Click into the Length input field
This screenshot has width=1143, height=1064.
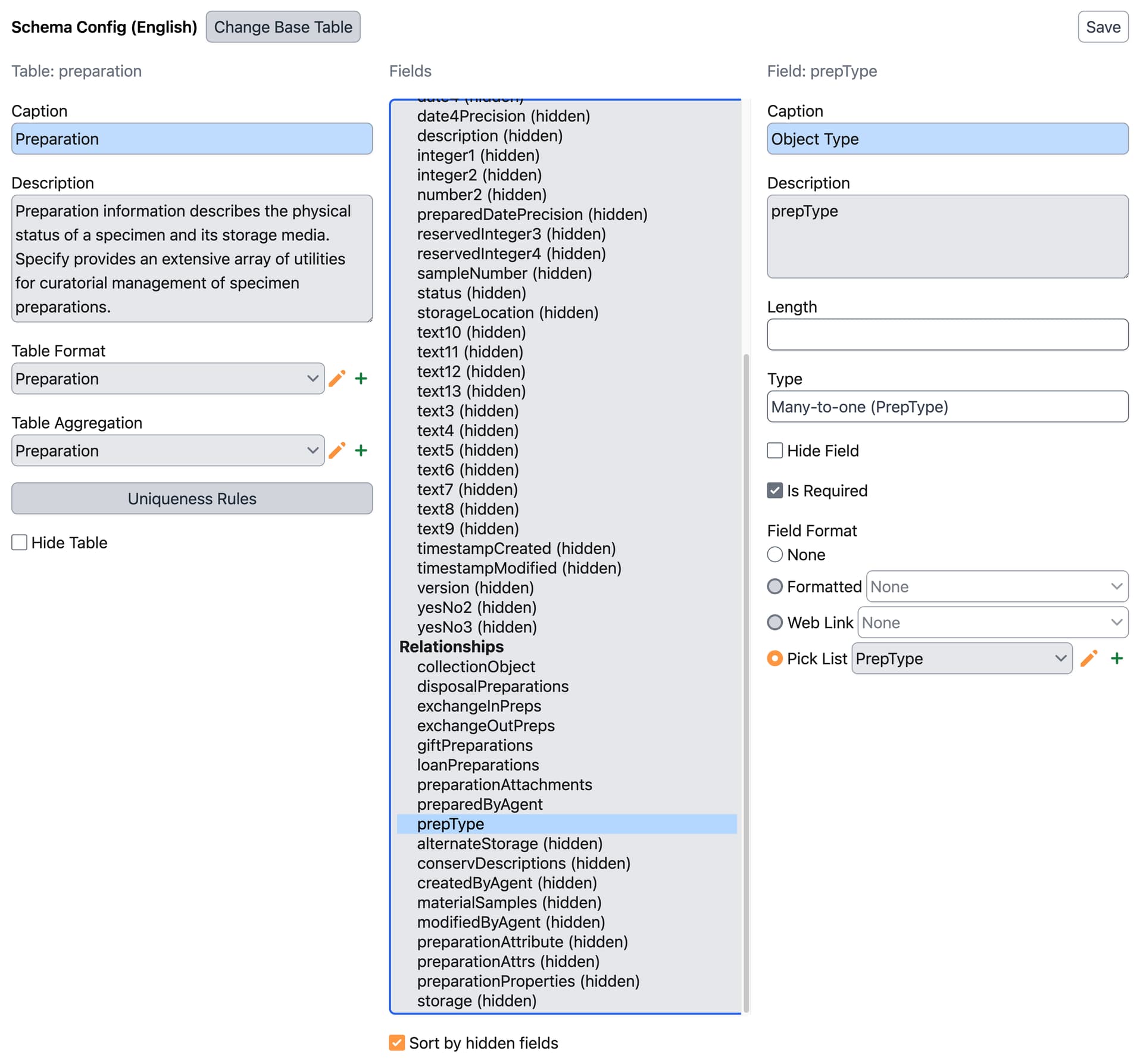947,335
